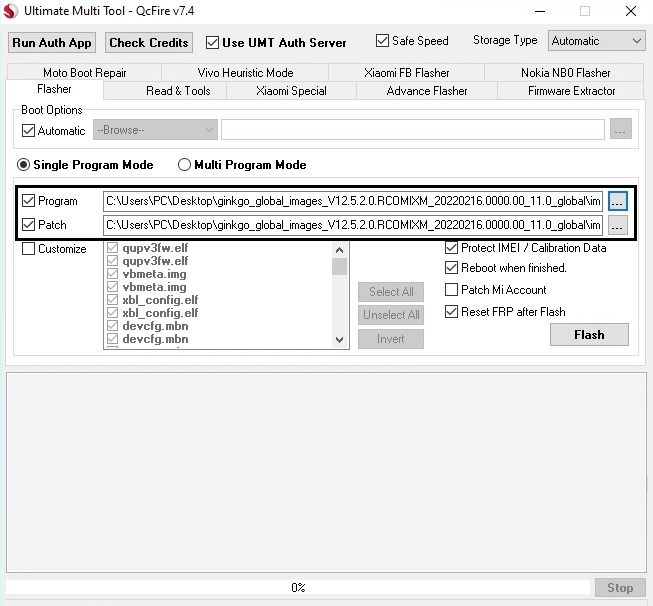Open the Xiaomi FB Flasher tab
This screenshot has height=606, width=653.
406,73
